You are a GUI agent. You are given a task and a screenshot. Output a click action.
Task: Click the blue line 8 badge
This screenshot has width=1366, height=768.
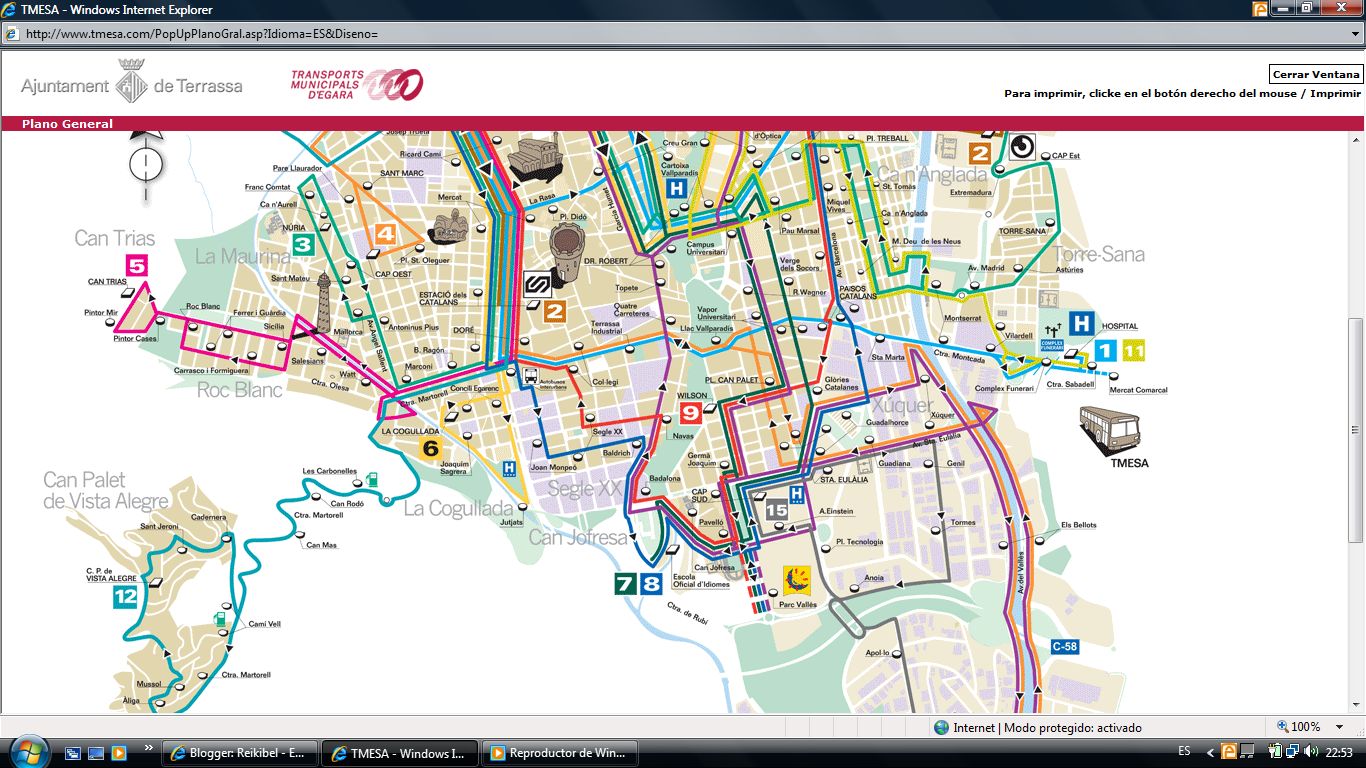click(651, 584)
